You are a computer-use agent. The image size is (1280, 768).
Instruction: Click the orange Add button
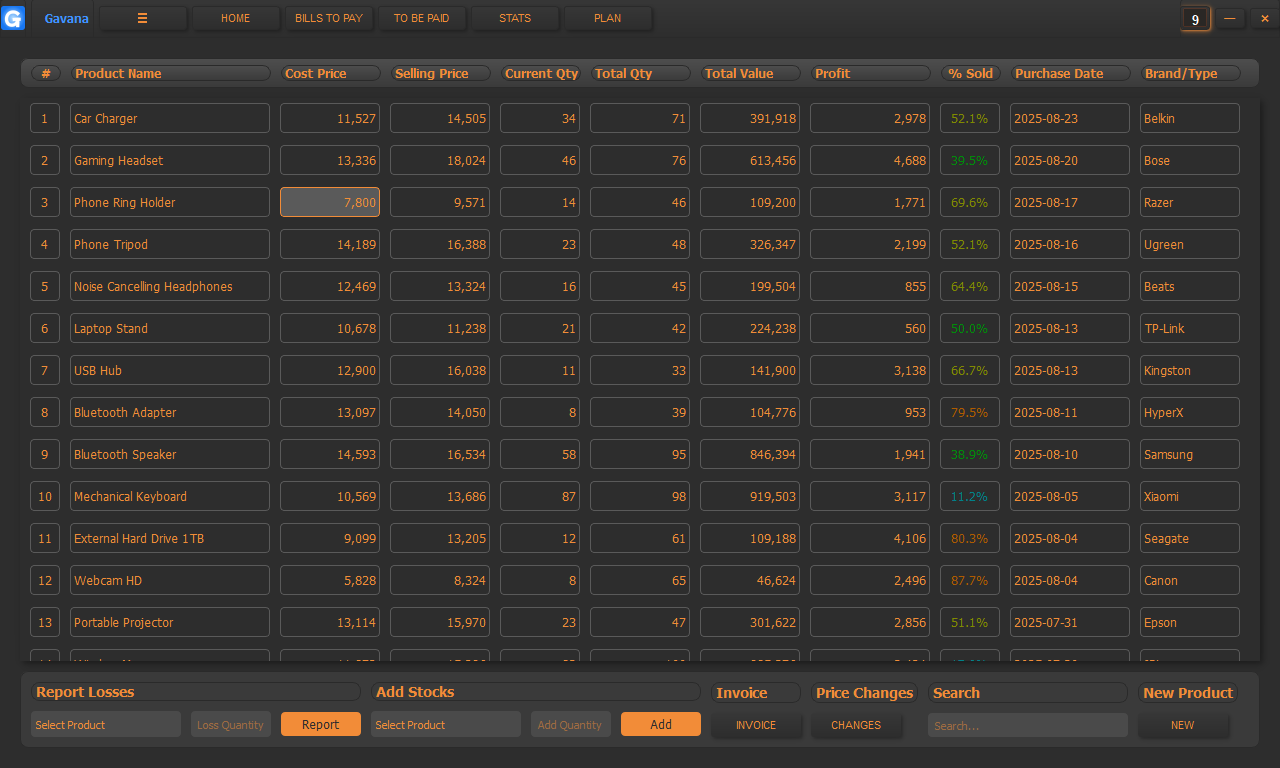(661, 724)
